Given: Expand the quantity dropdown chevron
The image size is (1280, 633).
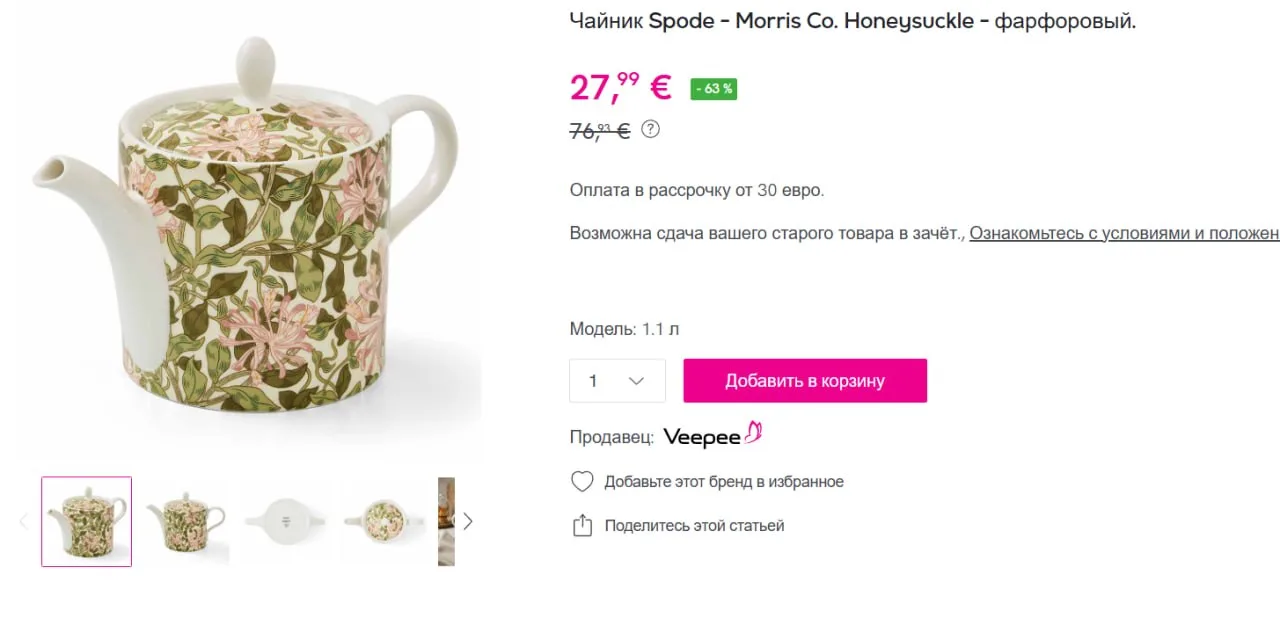Looking at the screenshot, I should coord(636,381).
